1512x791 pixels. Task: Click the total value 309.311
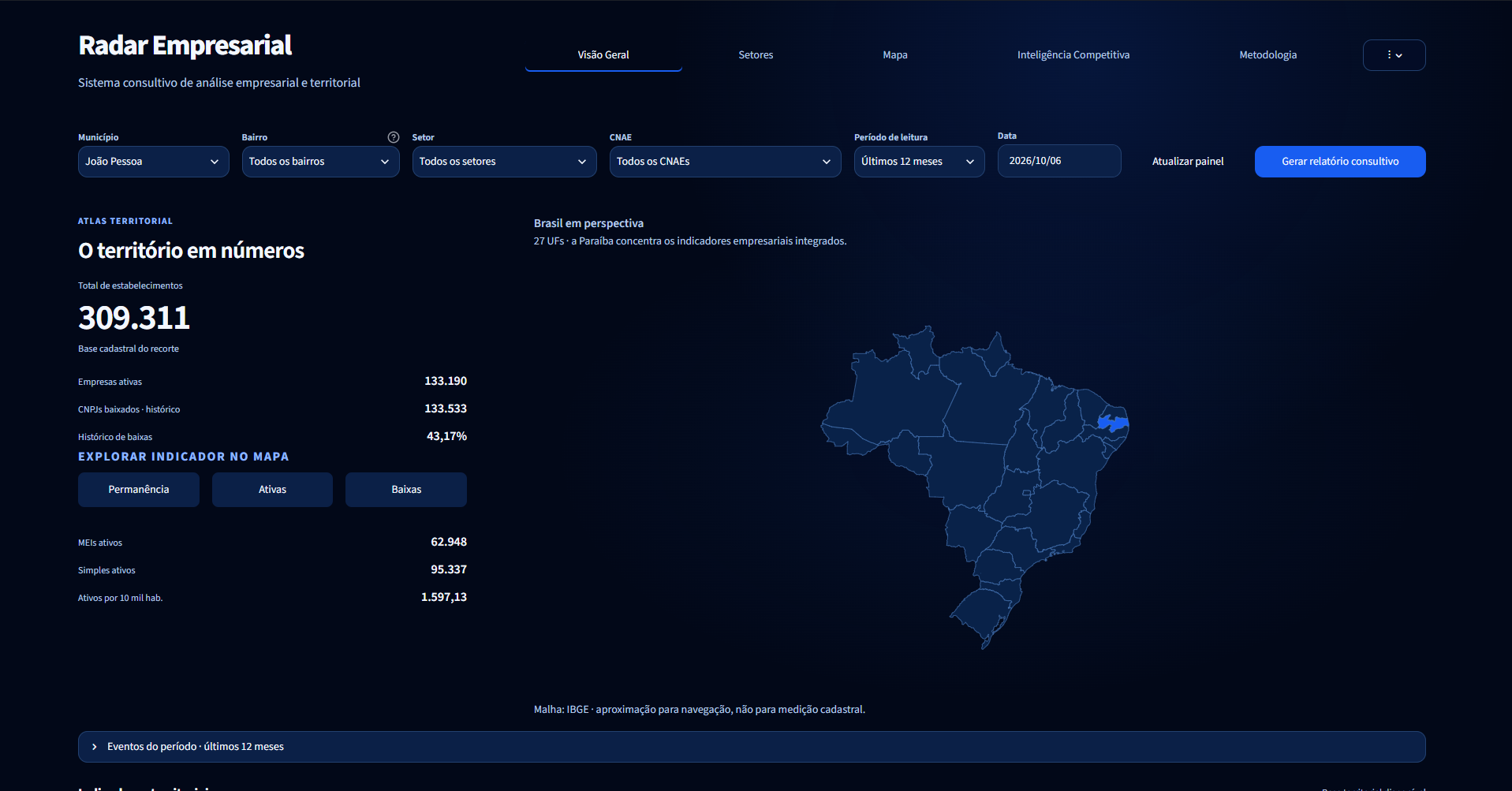[134, 318]
